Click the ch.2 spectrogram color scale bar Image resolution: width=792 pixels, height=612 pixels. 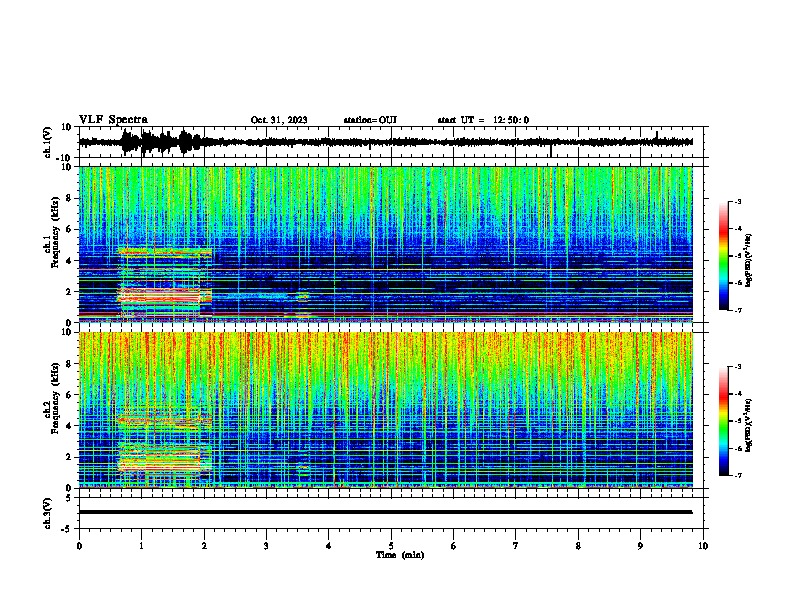pos(724,421)
